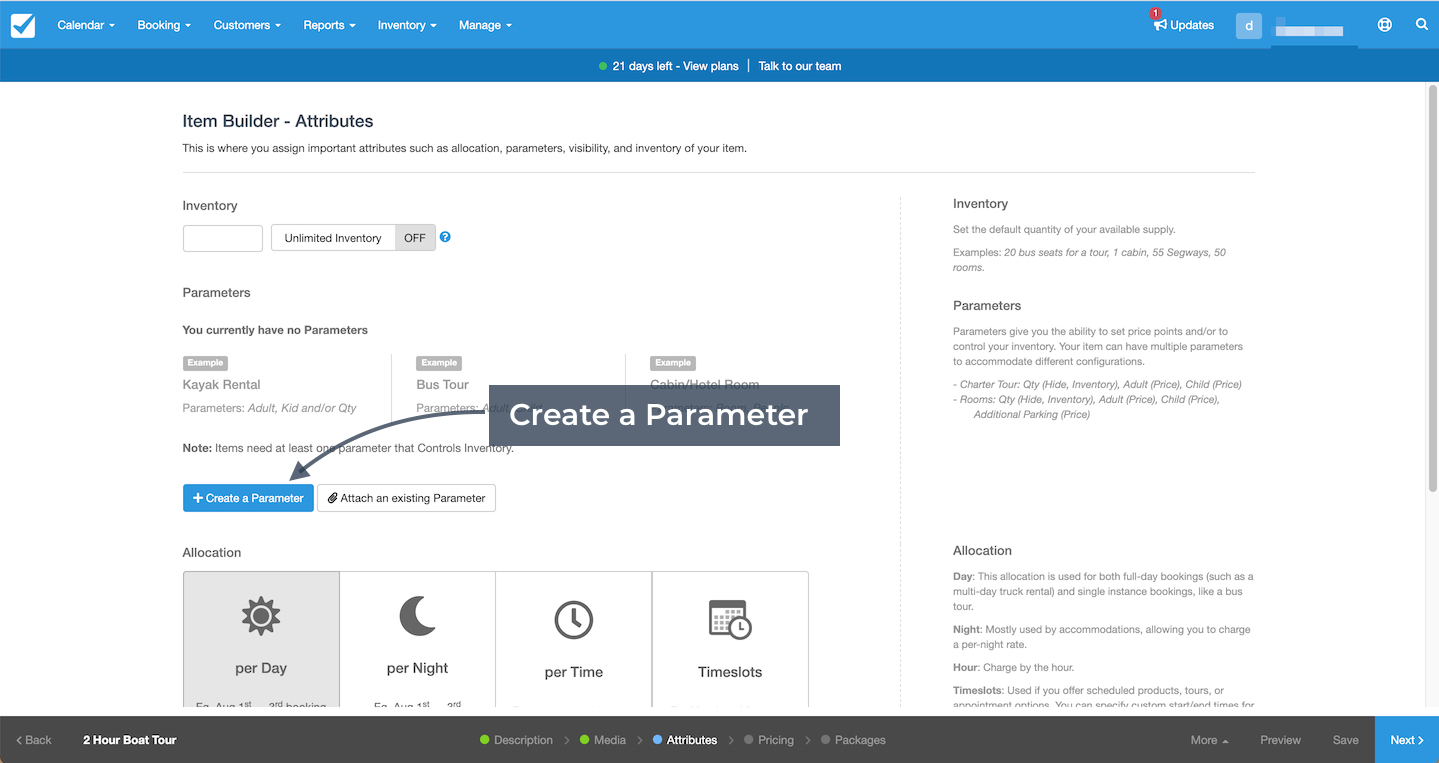The height and width of the screenshot is (763, 1439).
Task: Click Save in the footer
Action: pos(1345,740)
